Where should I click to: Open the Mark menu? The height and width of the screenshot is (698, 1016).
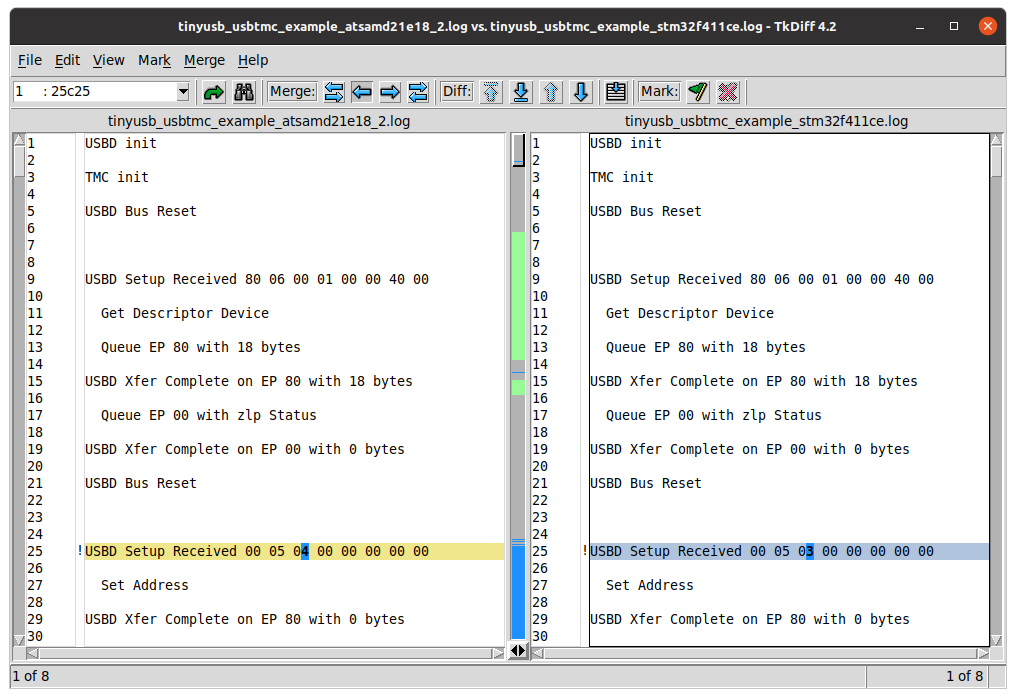[154, 60]
